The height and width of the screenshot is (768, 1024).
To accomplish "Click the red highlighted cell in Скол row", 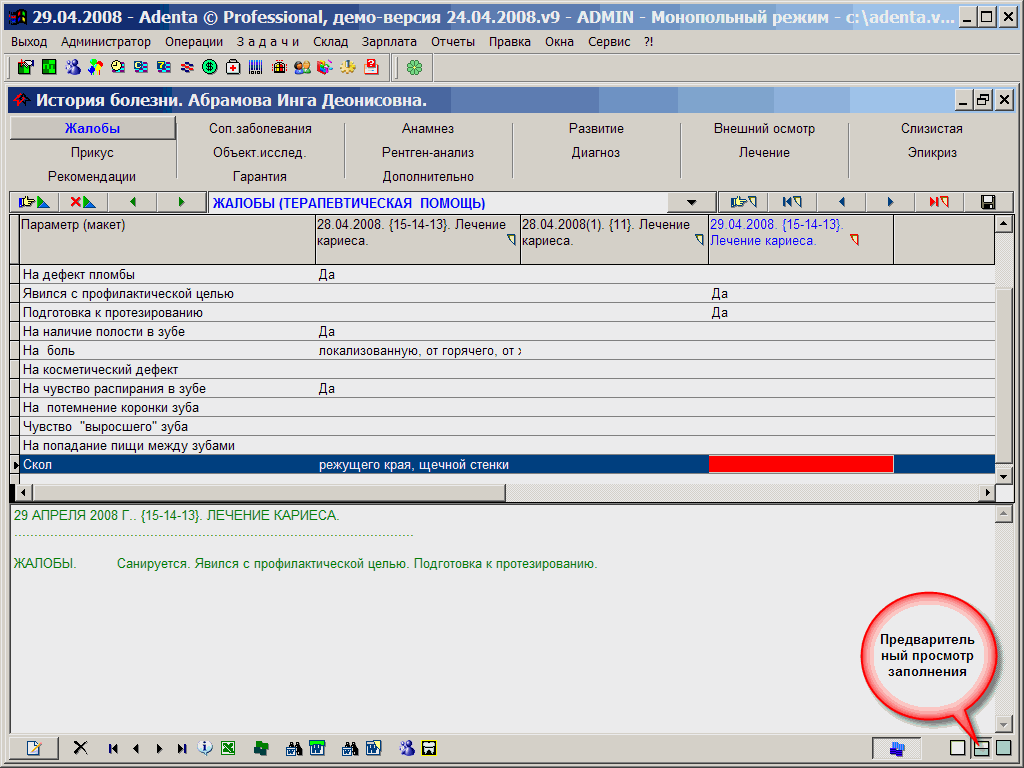I will click(800, 464).
